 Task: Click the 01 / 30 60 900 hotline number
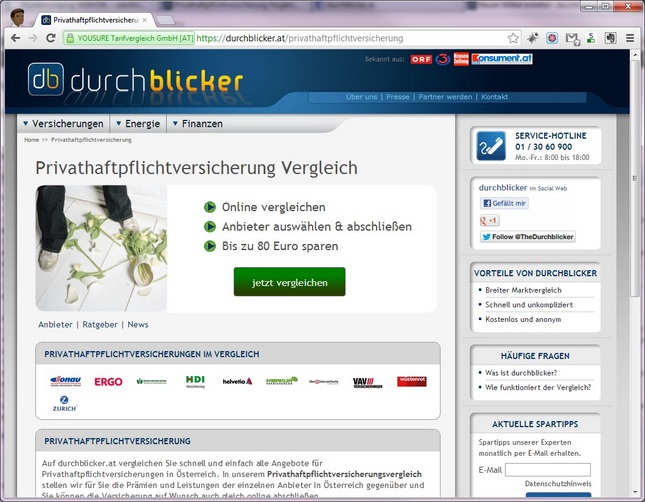543,146
